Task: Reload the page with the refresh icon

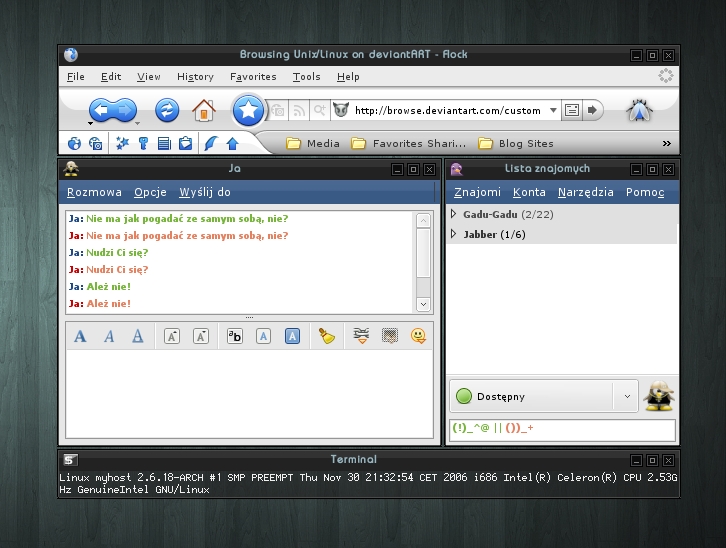Action: tap(167, 110)
